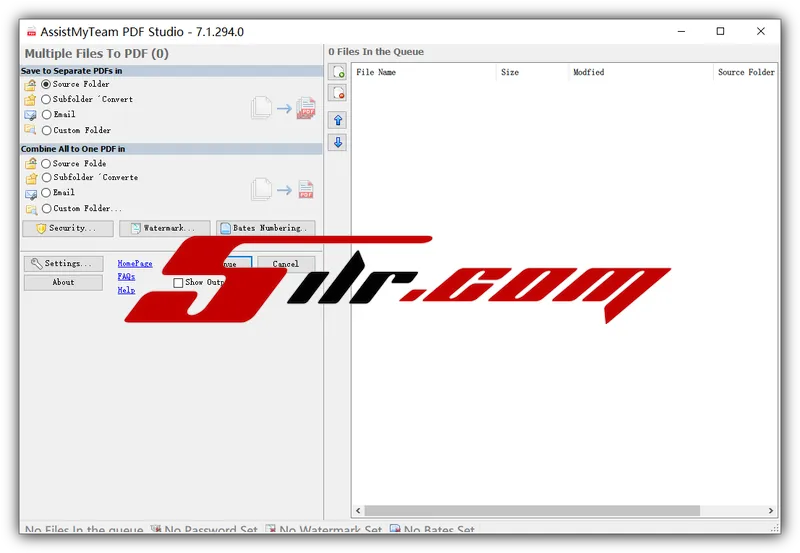The image size is (800, 553).
Task: Open the HomePage link
Action: click(135, 264)
